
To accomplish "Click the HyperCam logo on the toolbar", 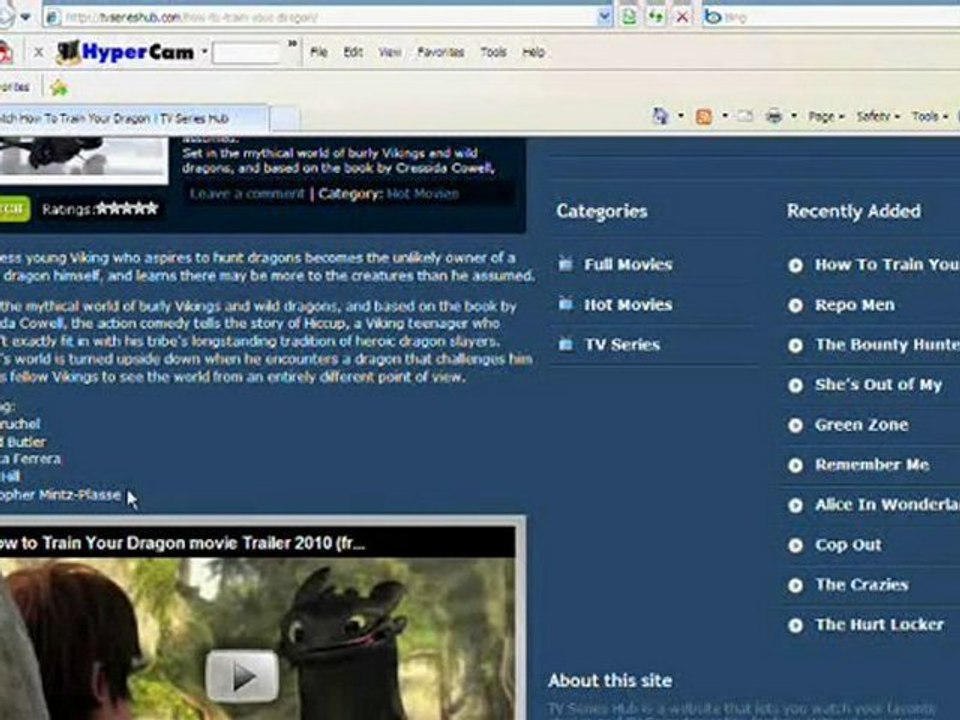I will click(x=126, y=53).
